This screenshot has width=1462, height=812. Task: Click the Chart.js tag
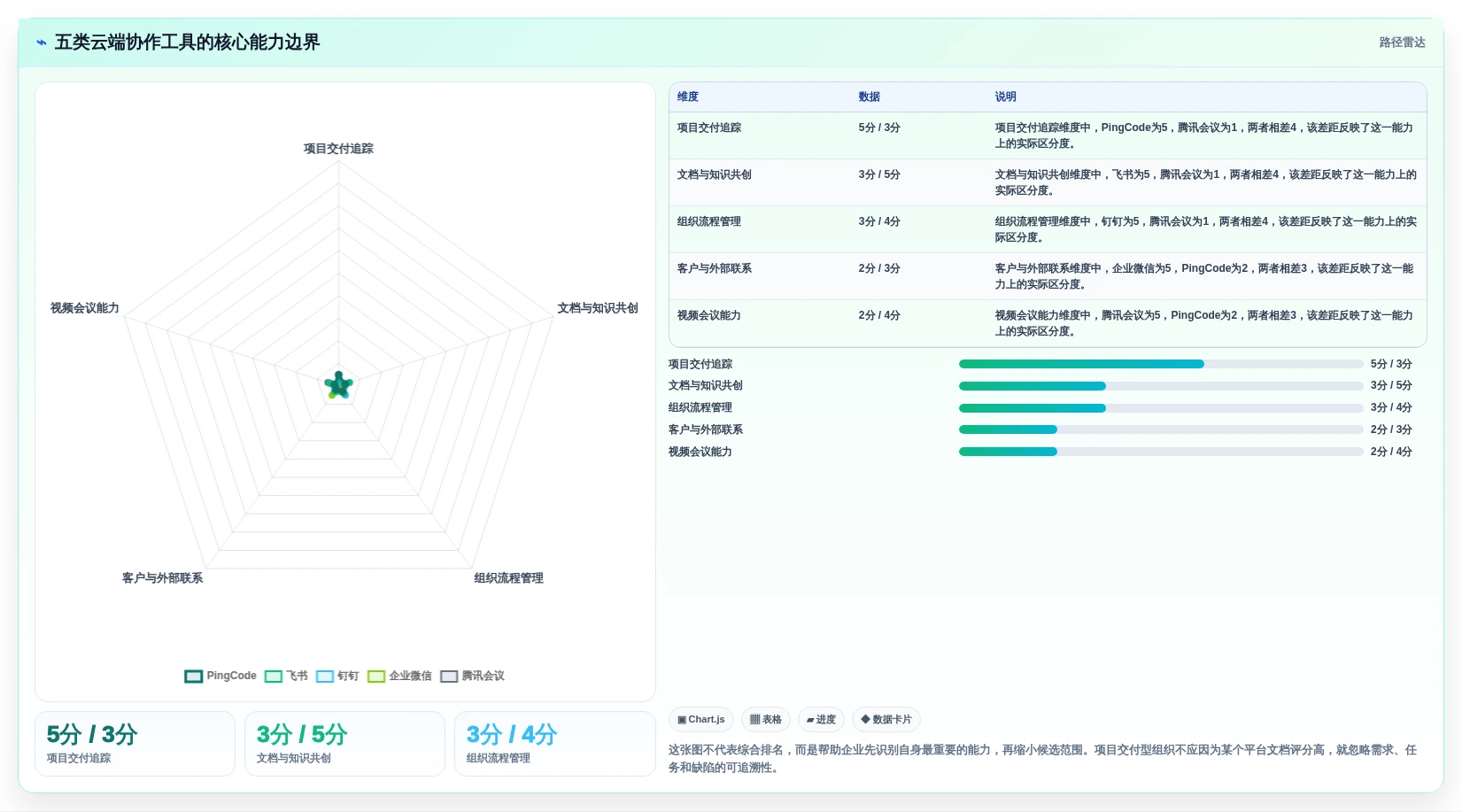(x=701, y=719)
